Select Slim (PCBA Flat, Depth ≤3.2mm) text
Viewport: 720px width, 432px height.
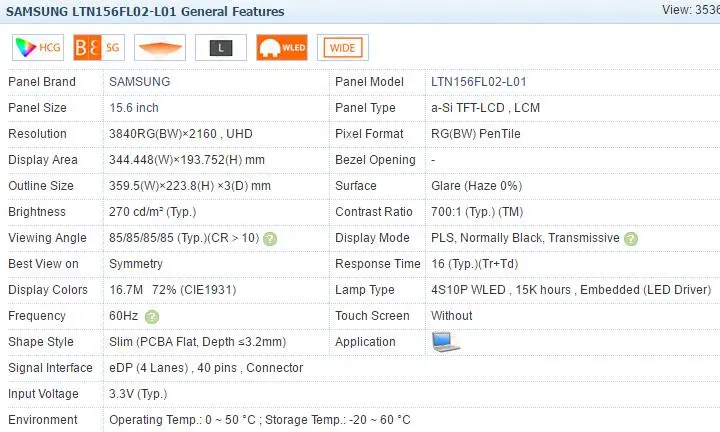click(197, 342)
